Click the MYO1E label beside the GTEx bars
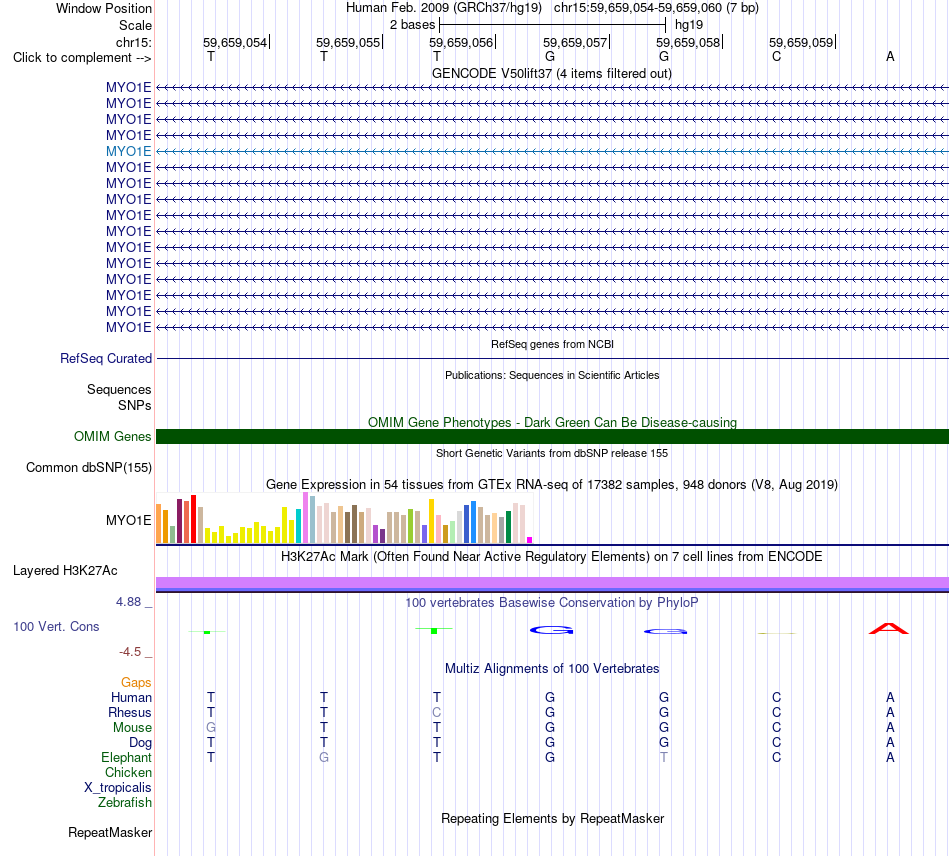The image size is (950, 856). pyautogui.click(x=128, y=520)
